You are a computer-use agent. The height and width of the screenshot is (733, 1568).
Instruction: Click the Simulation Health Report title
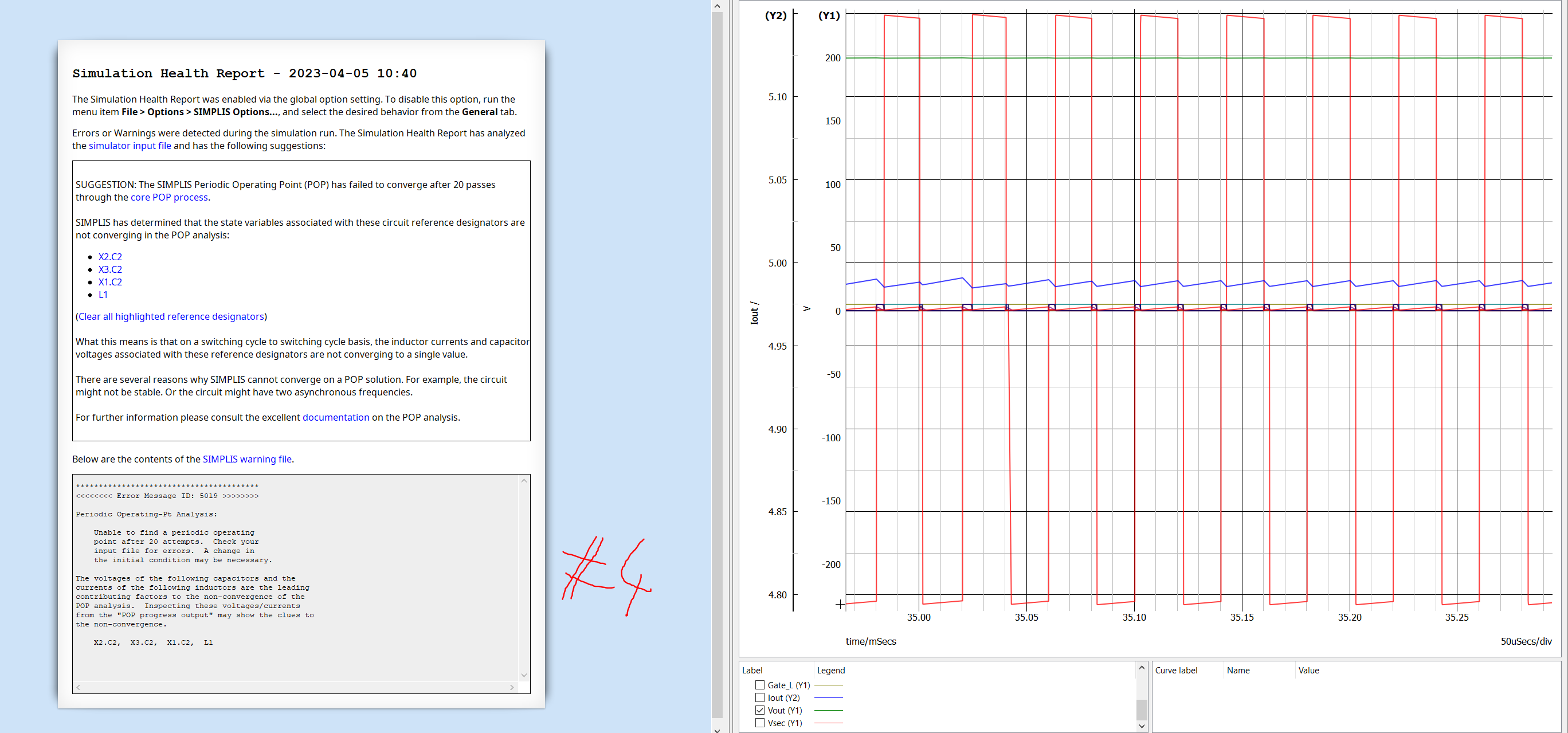pos(244,73)
